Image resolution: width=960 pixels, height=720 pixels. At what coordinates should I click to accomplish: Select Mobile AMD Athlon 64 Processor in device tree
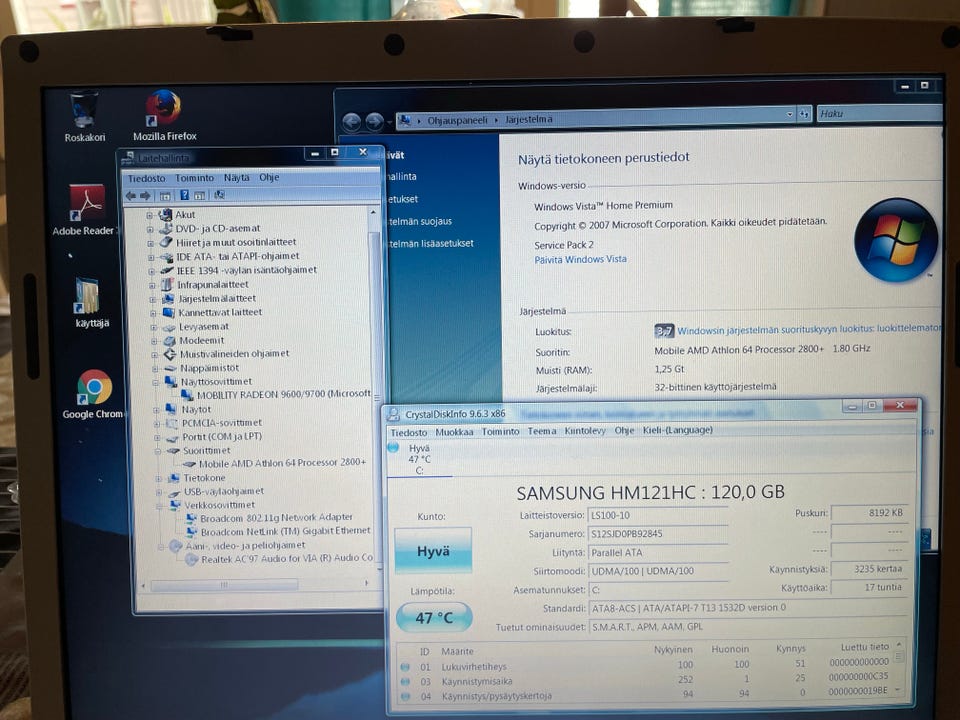275,463
